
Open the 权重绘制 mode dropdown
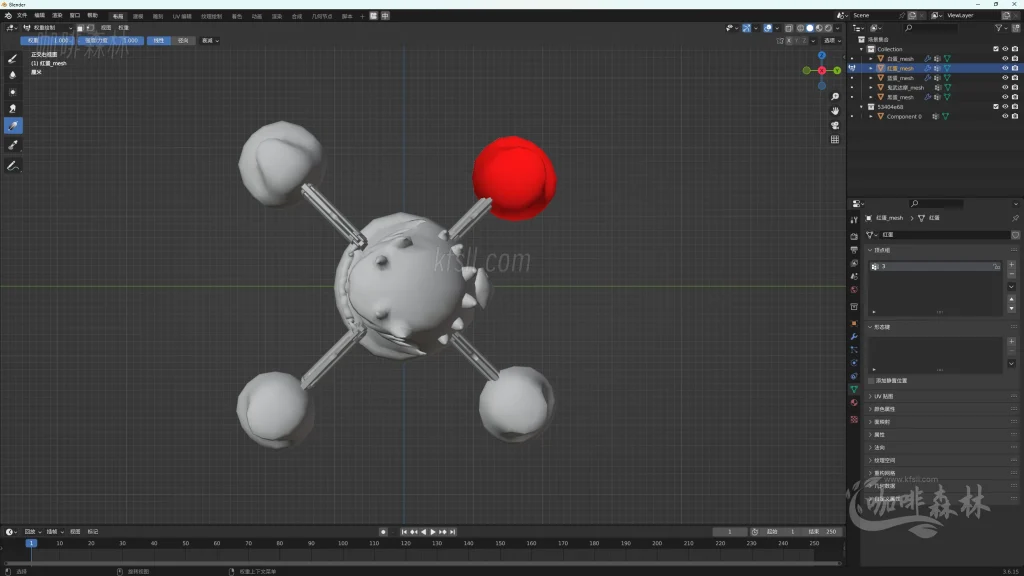[47, 28]
